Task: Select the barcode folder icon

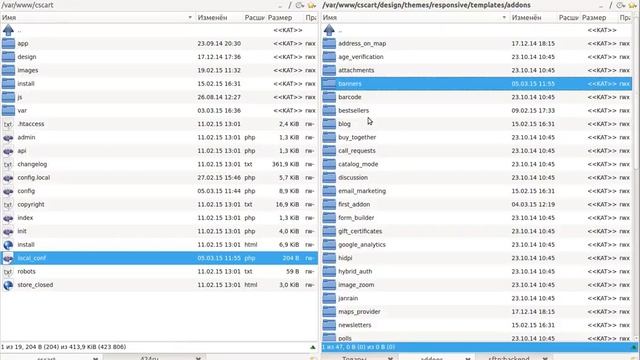Action: [329, 97]
